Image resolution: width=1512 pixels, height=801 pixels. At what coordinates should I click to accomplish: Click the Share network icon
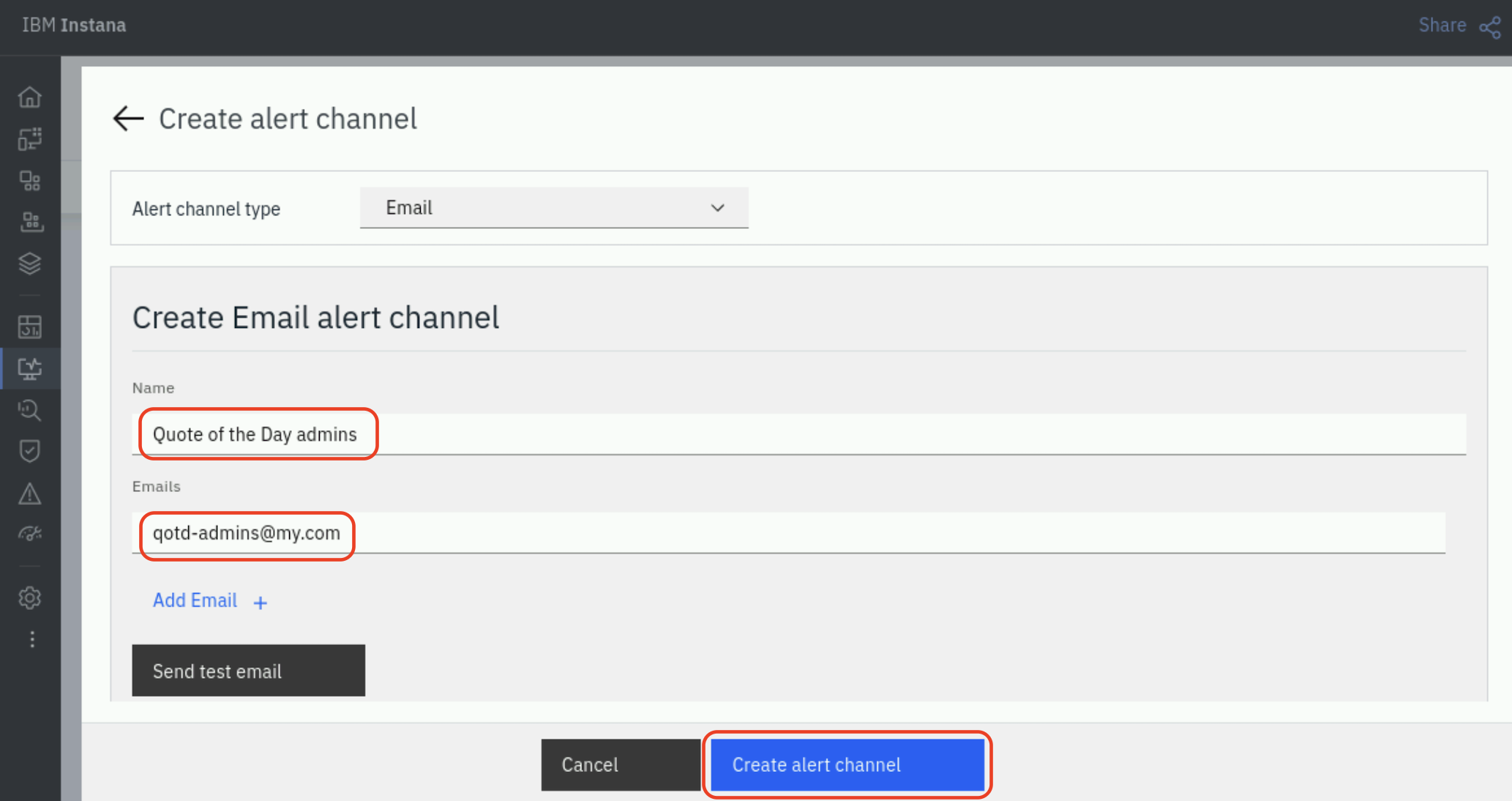[x=1490, y=27]
